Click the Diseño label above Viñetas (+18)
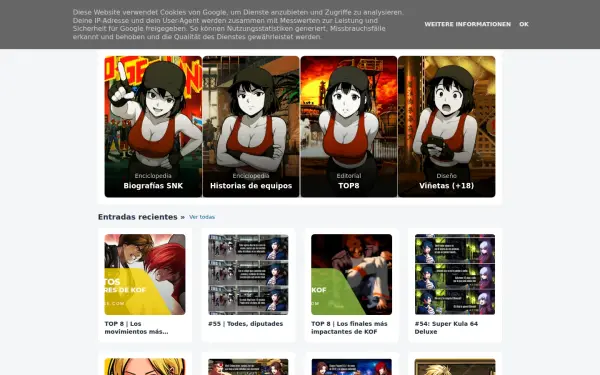The image size is (600, 375). 447,176
